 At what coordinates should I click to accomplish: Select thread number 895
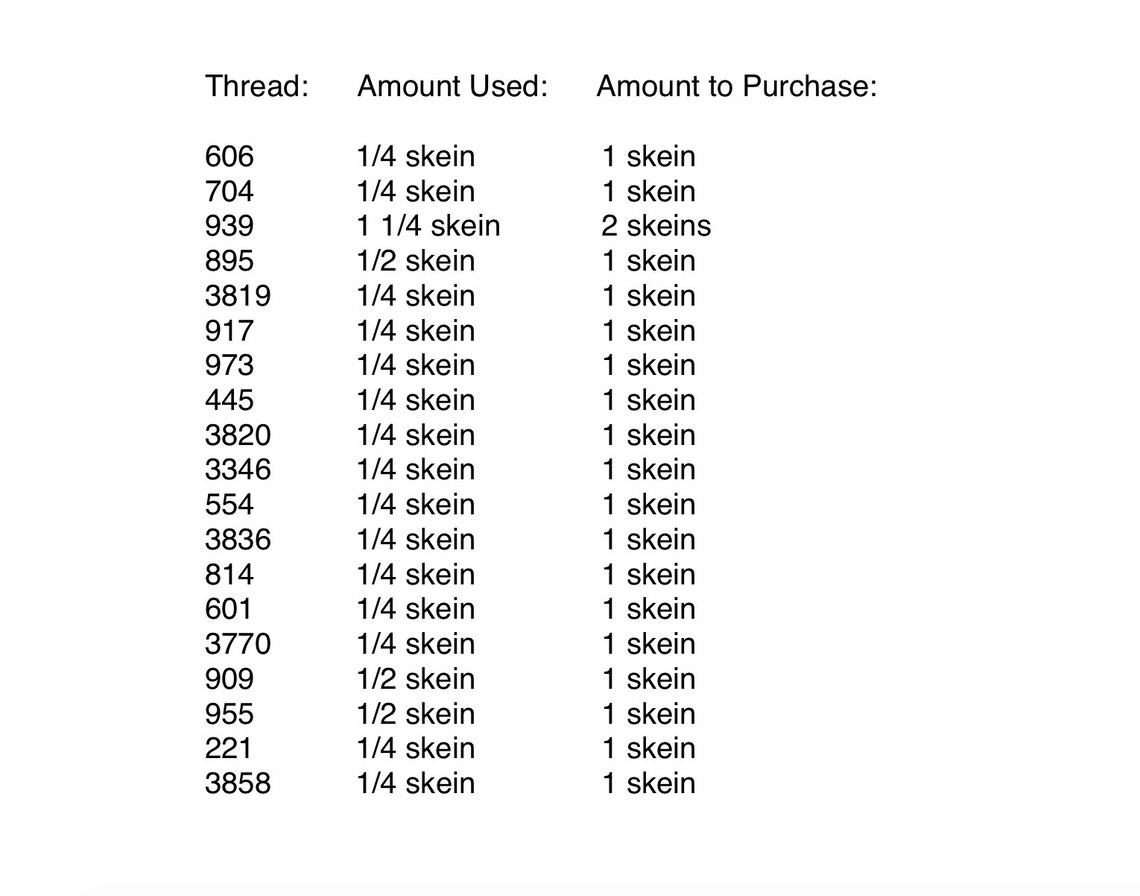229,260
